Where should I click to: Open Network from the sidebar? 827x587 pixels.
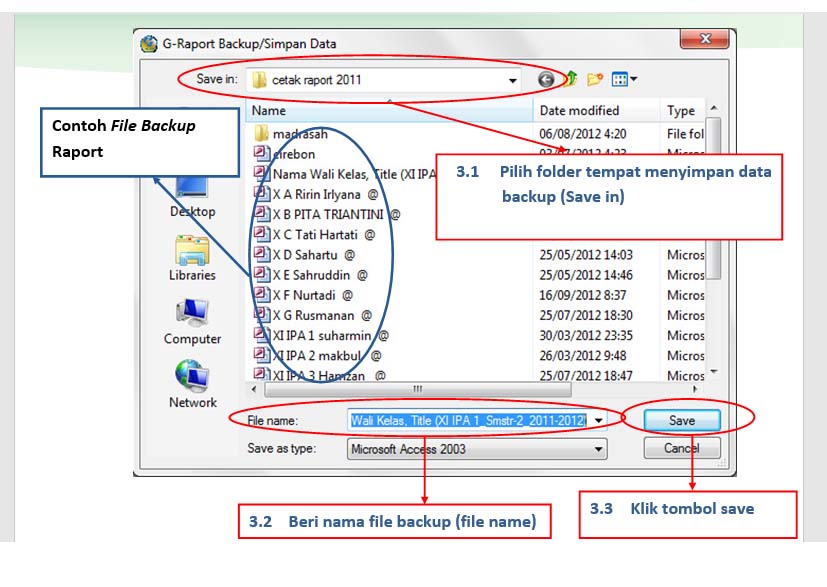point(190,385)
